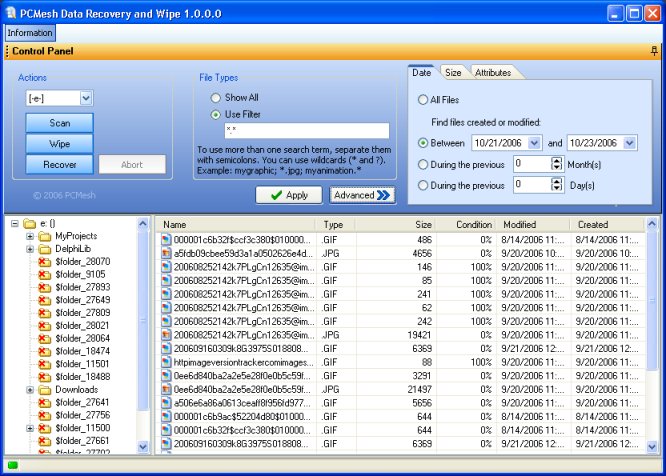This screenshot has width=666, height=476.
Task: Switch to the Date tab
Action: tap(421, 73)
